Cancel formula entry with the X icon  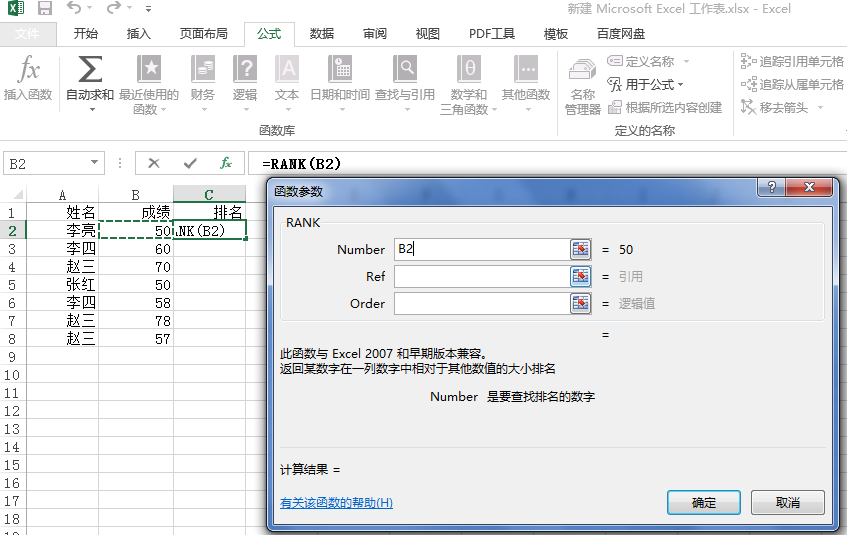[154, 163]
